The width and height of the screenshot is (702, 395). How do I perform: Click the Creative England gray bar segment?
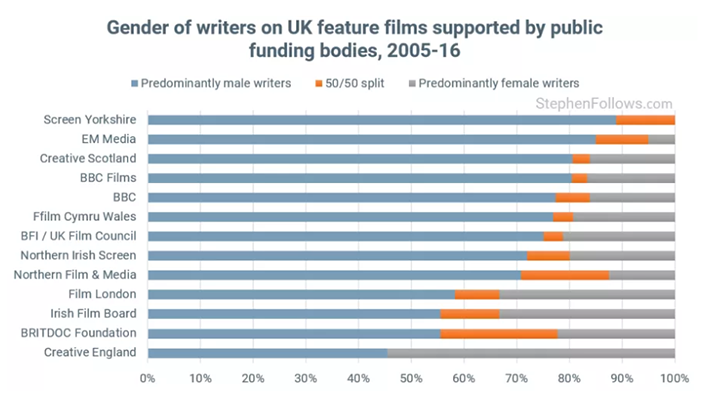pyautogui.click(x=531, y=353)
